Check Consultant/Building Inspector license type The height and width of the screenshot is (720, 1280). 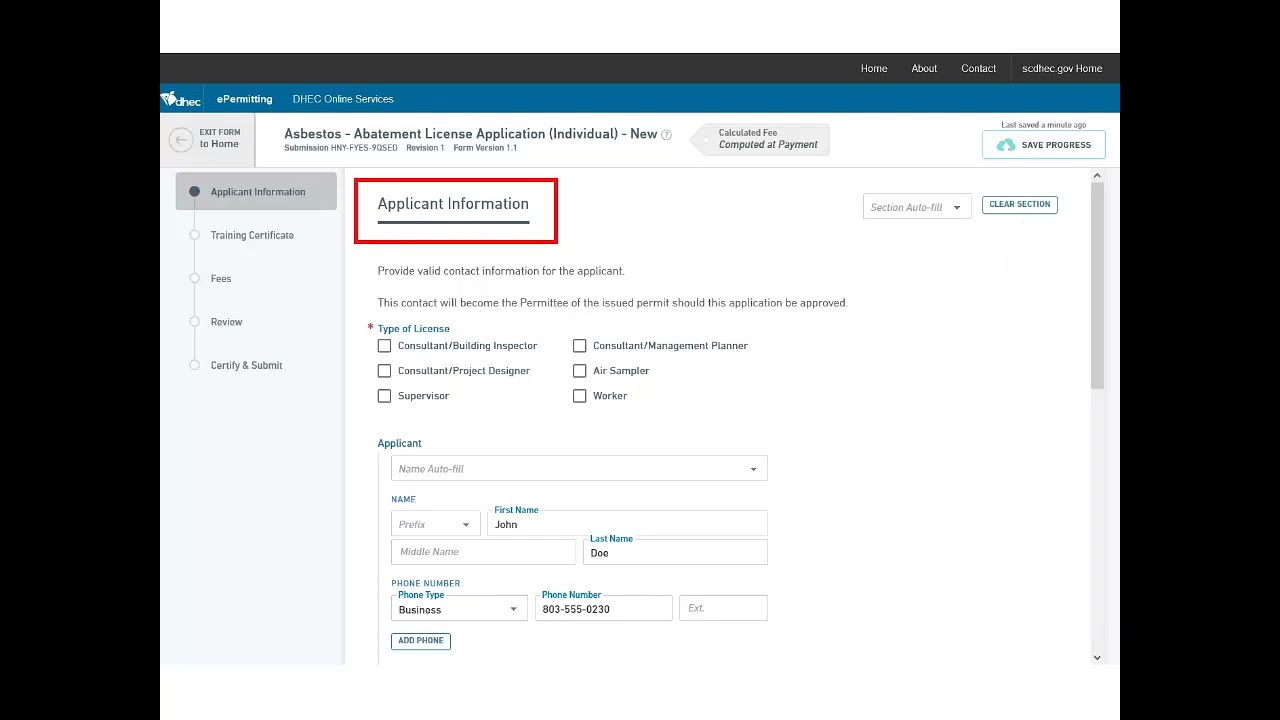click(x=384, y=346)
